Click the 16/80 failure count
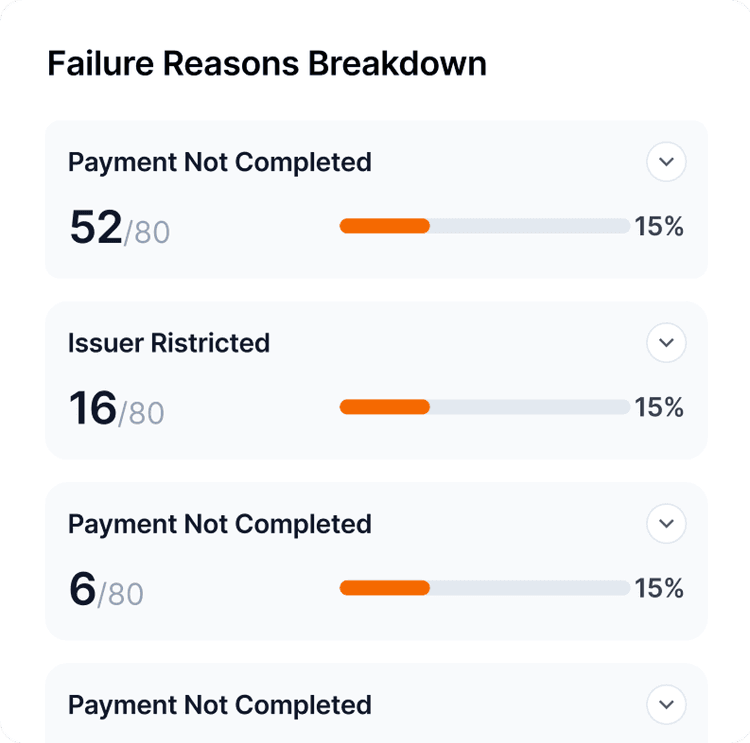The width and height of the screenshot is (750, 743). [x=116, y=410]
